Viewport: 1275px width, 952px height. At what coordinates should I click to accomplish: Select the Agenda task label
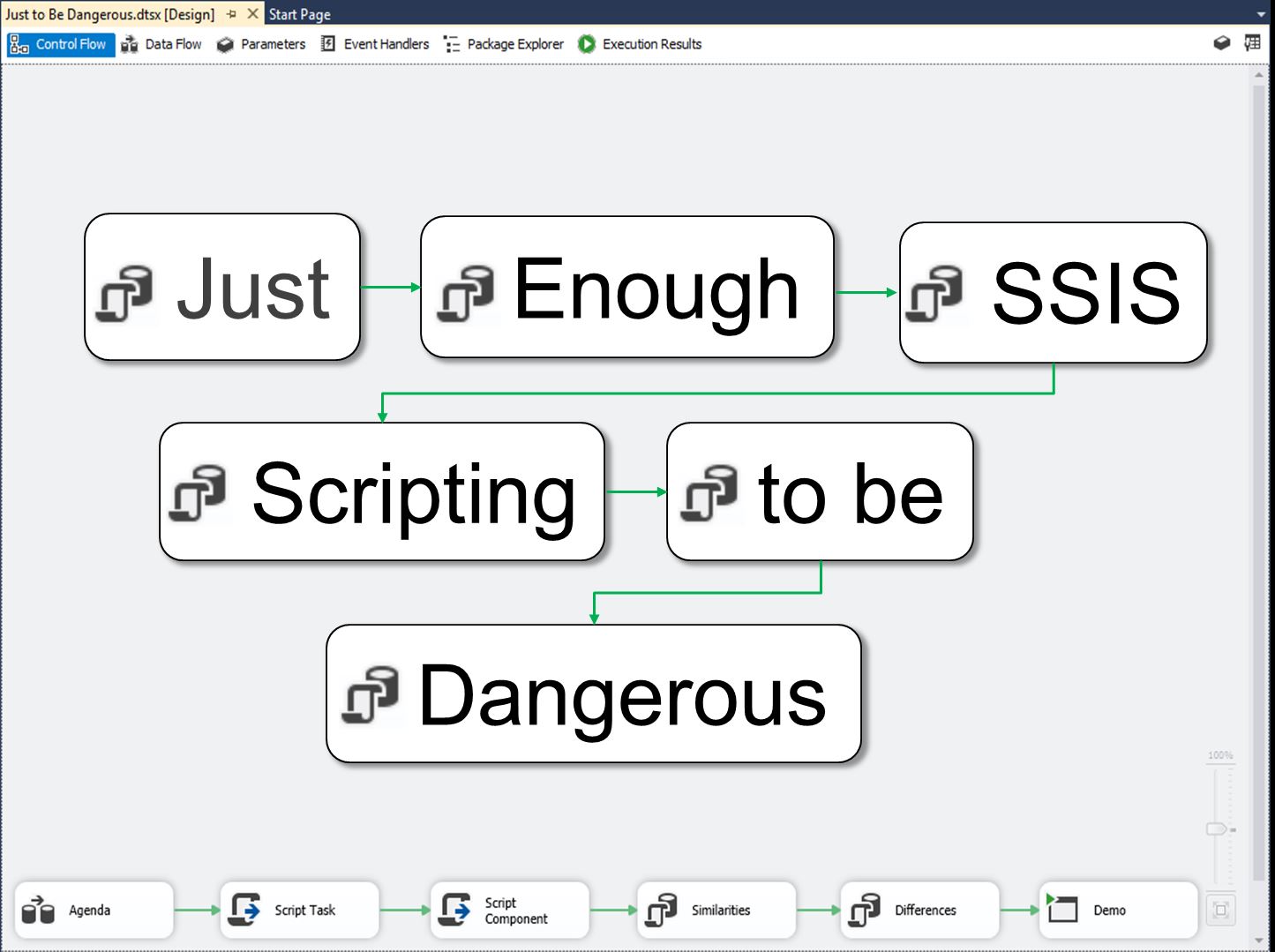click(x=90, y=910)
